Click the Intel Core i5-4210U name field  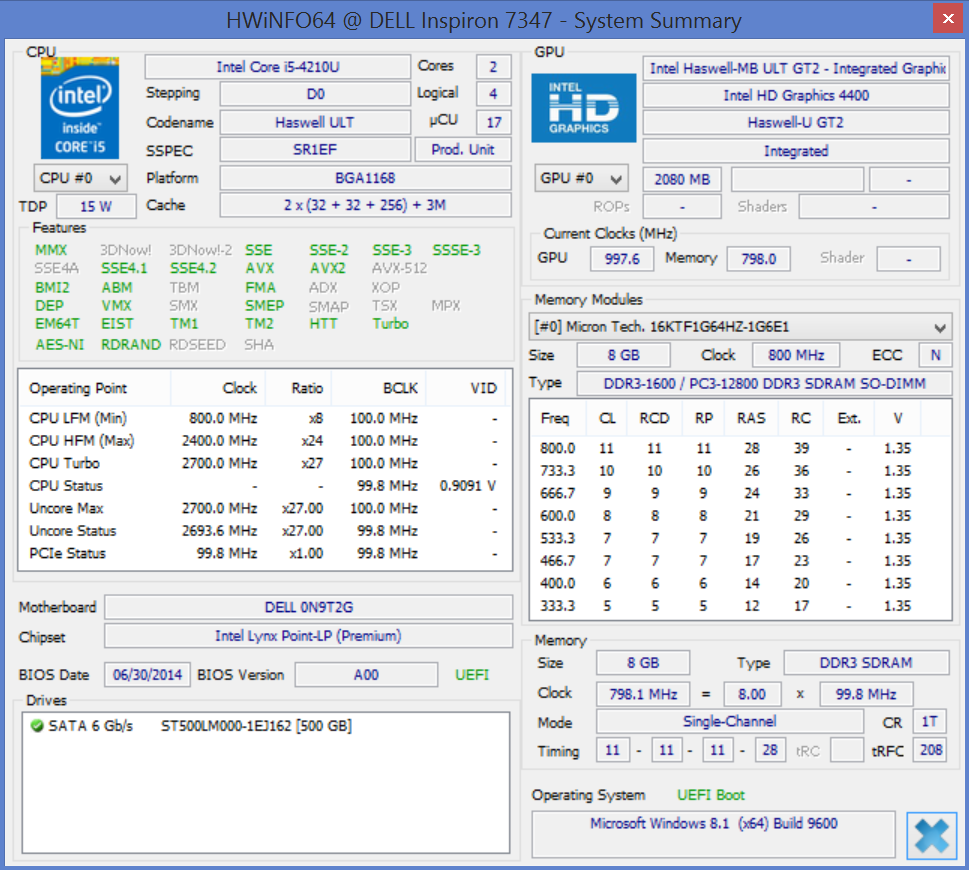point(277,67)
